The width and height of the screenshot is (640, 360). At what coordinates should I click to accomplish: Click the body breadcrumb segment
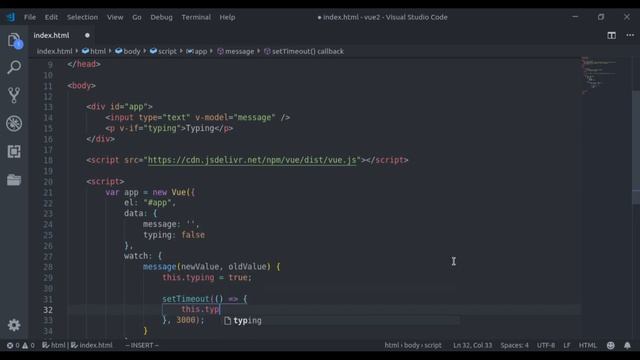tap(128, 51)
